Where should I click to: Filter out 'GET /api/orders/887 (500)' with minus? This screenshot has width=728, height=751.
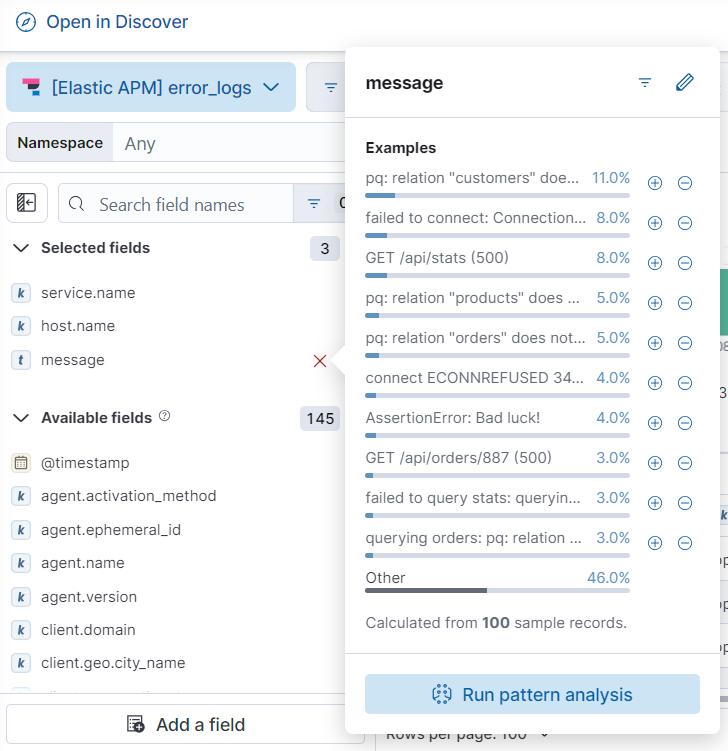(685, 463)
